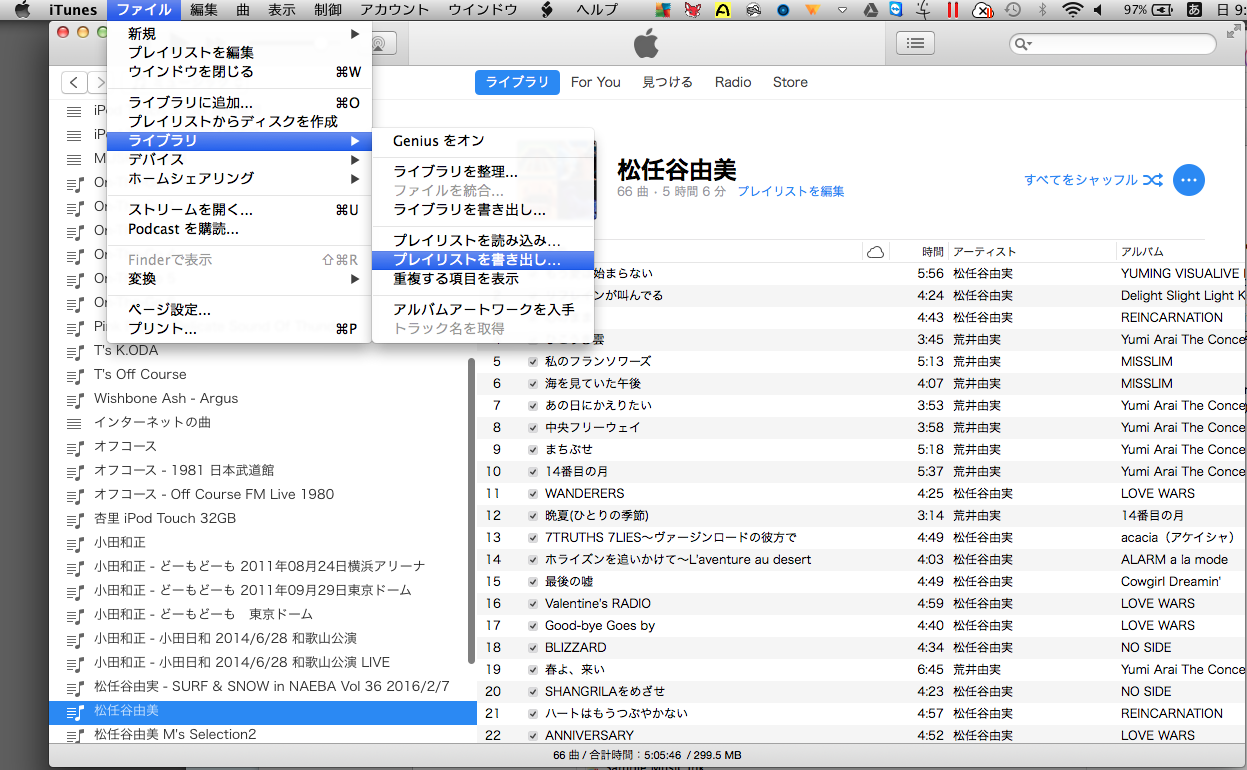Screen dimensions: 1247x770
Task: Toggle checkbox for WANDERERS
Action: click(x=533, y=494)
